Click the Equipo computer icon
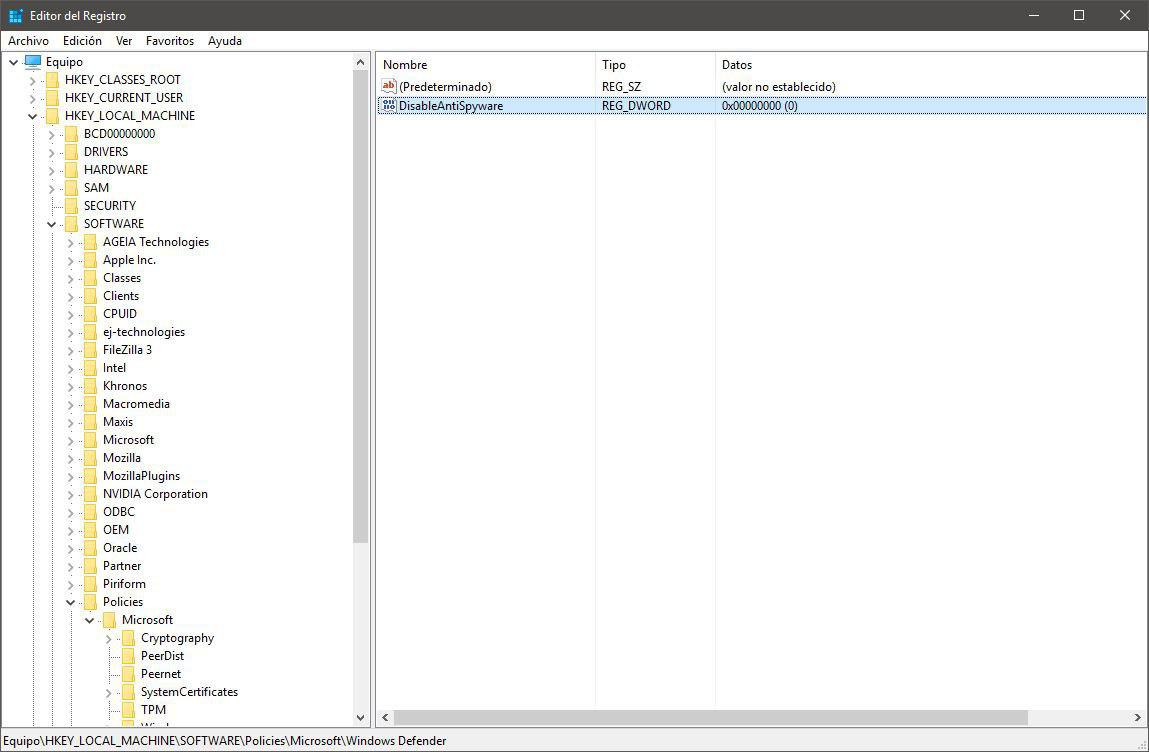 tap(33, 62)
